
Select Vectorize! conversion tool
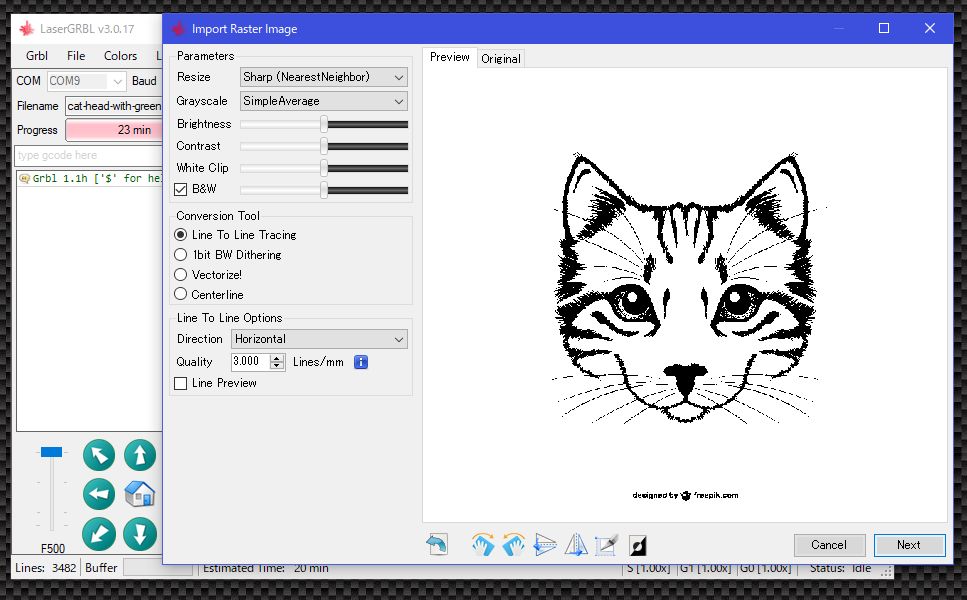click(x=181, y=274)
